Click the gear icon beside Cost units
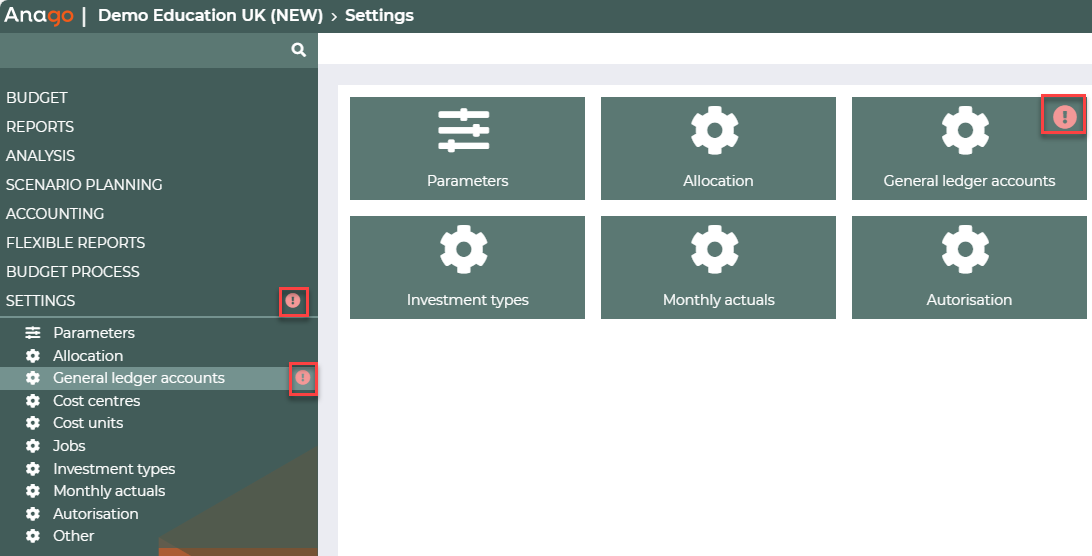Screen dimensions: 1092x556 click(x=33, y=423)
